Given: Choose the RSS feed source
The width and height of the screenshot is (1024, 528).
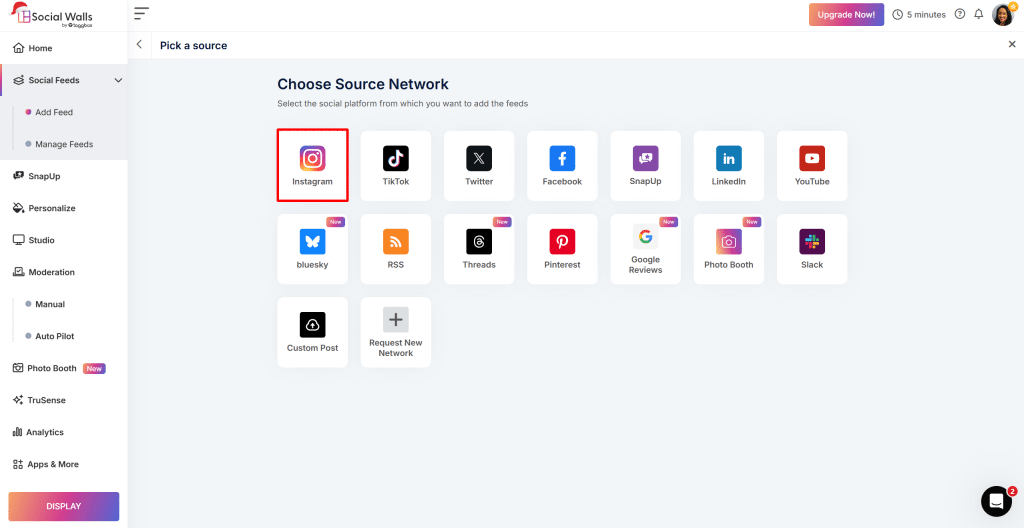Looking at the screenshot, I should coord(396,249).
